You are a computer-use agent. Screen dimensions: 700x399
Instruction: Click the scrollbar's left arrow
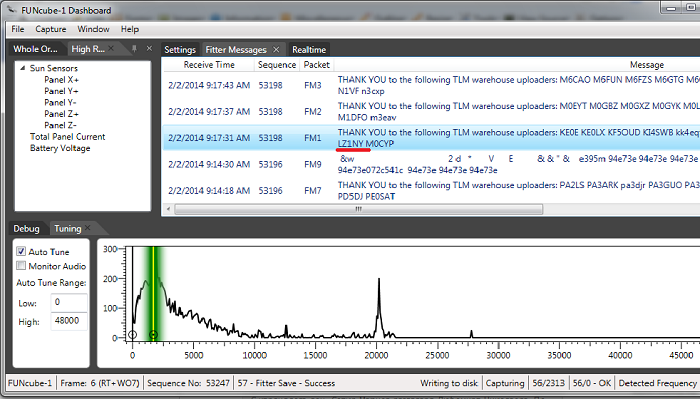[x=168, y=209]
